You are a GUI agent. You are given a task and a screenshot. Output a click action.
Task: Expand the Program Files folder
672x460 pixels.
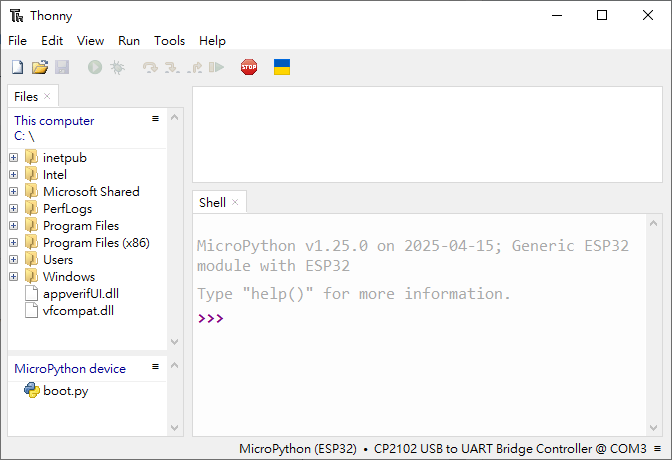pos(14,225)
